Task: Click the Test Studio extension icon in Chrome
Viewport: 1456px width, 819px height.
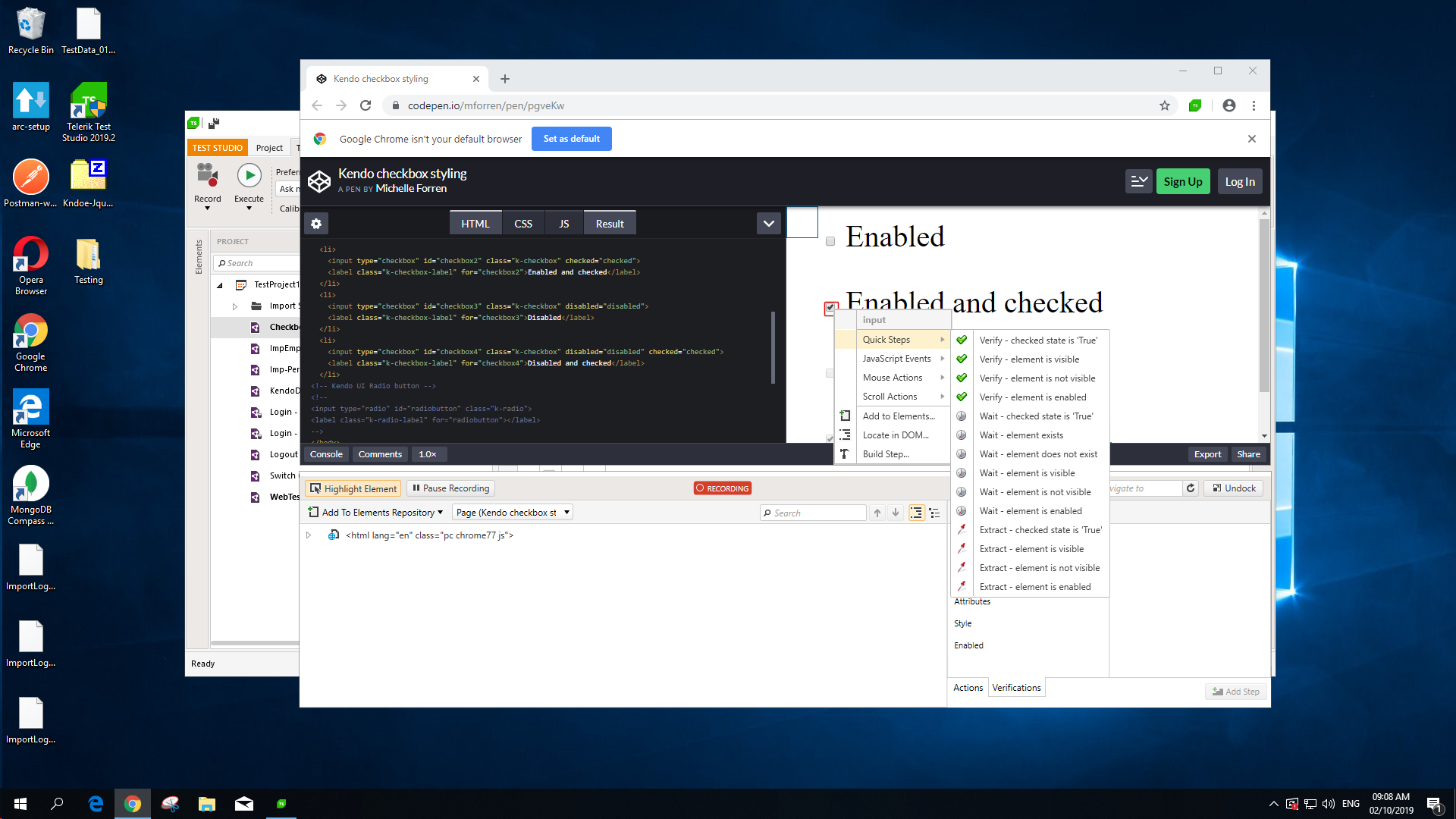Action: [x=1195, y=105]
